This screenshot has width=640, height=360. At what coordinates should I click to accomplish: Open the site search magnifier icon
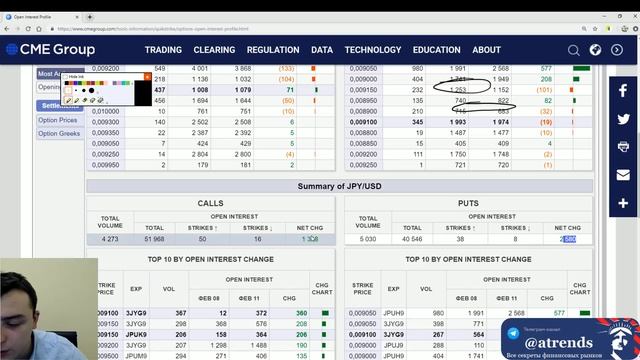(x=573, y=50)
